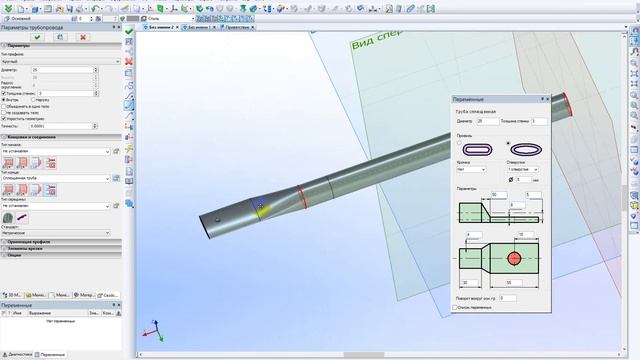Switch to the '3D М...' bottom panel tab
The image size is (640, 360).
[x=12, y=295]
